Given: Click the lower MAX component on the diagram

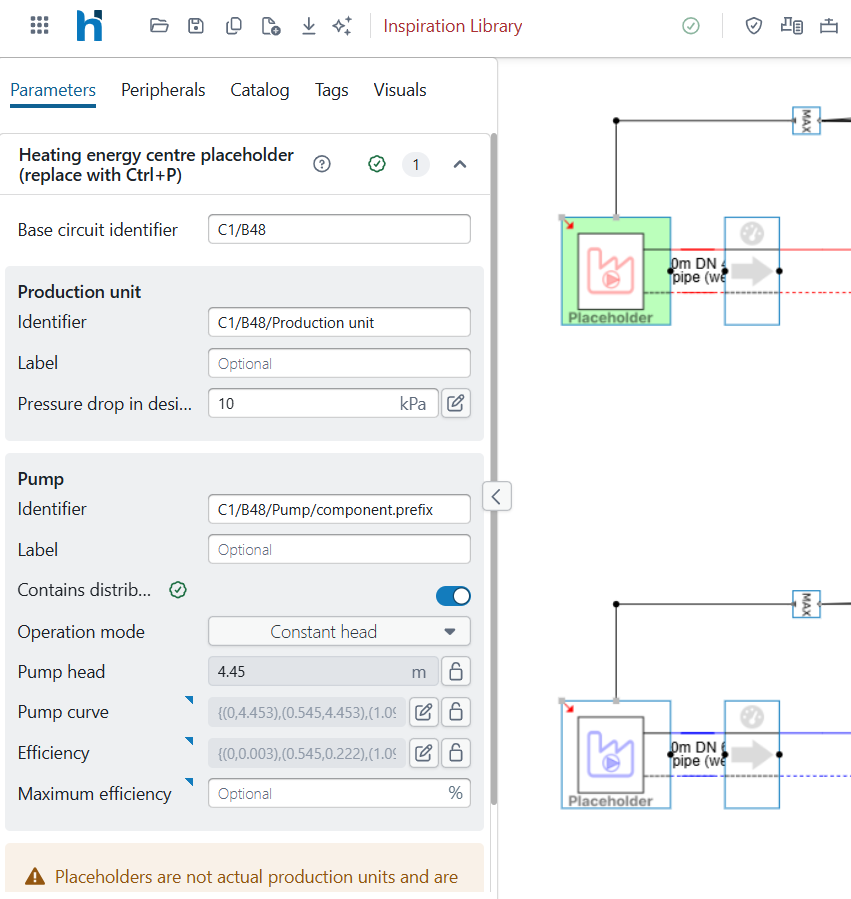Looking at the screenshot, I should [806, 604].
